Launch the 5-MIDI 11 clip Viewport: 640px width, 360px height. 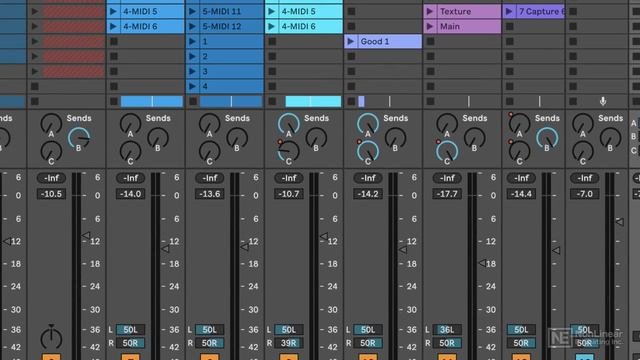click(192, 11)
